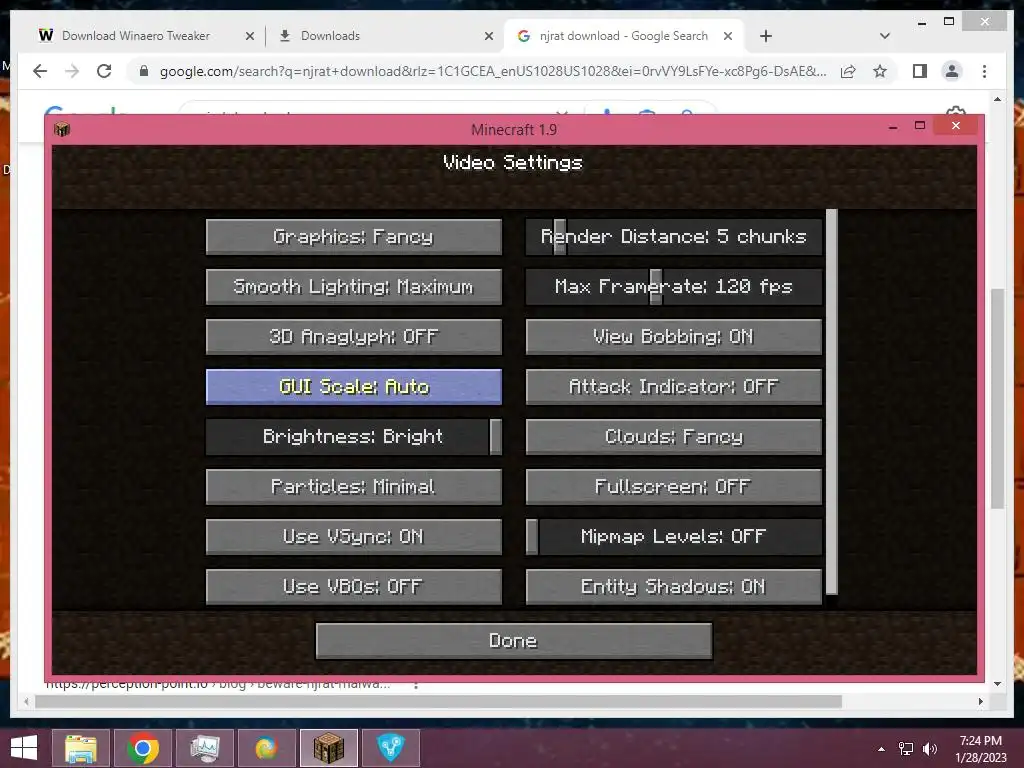This screenshot has height=768, width=1024.
Task: Select Minecraft crafting table taskbar icon
Action: (x=328, y=748)
